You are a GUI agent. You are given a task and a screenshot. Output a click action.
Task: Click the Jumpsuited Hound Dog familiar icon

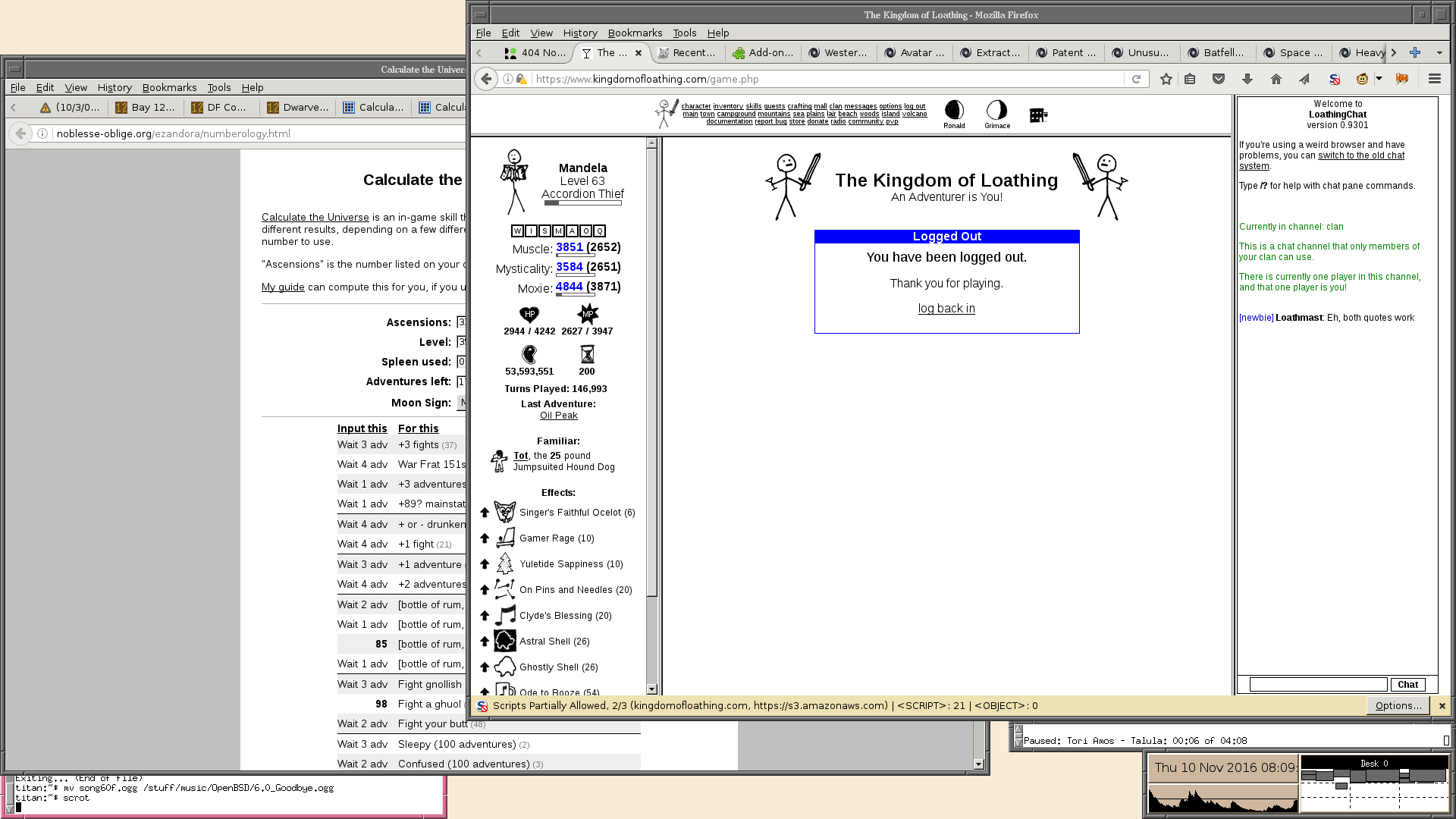tap(499, 460)
